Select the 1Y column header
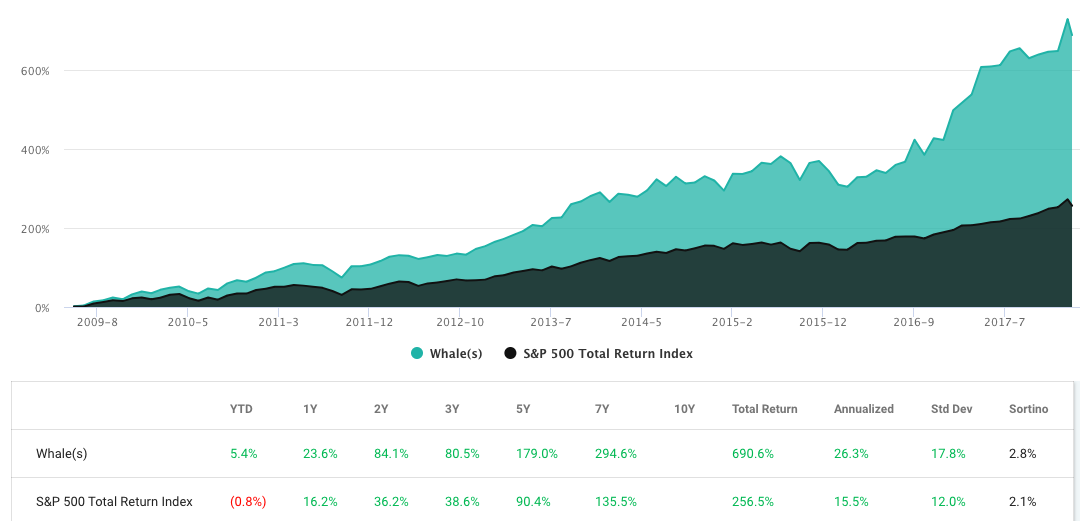1080x521 pixels. click(x=311, y=409)
